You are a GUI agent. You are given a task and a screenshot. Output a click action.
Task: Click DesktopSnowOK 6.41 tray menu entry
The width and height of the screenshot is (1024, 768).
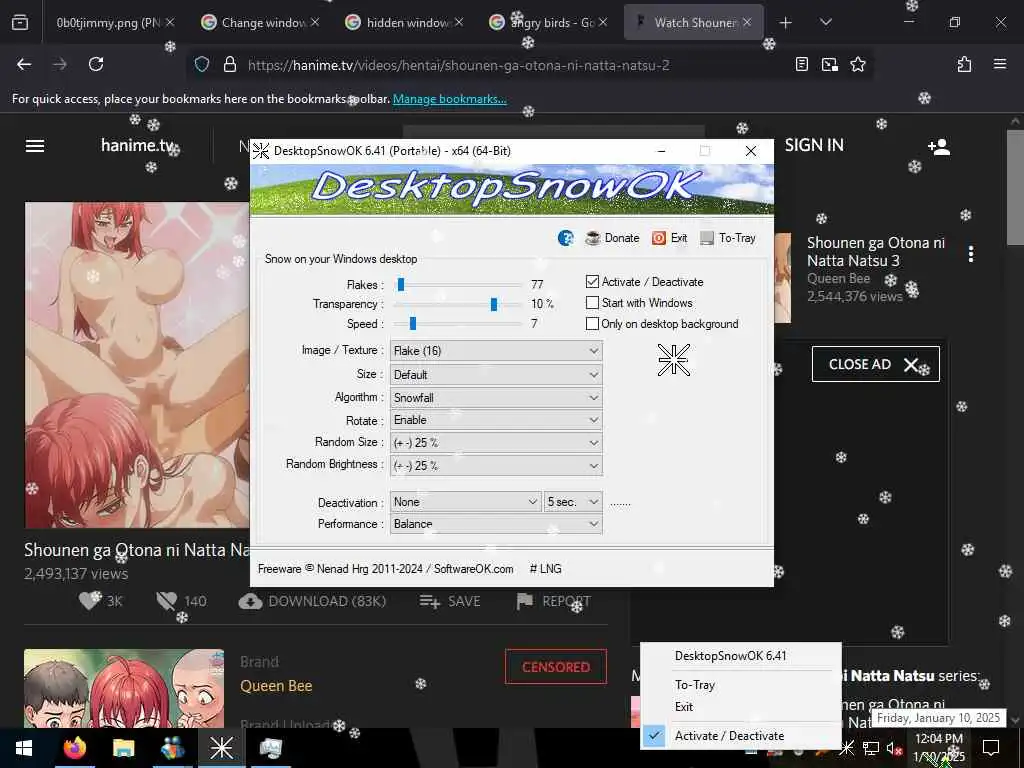[x=741, y=656]
